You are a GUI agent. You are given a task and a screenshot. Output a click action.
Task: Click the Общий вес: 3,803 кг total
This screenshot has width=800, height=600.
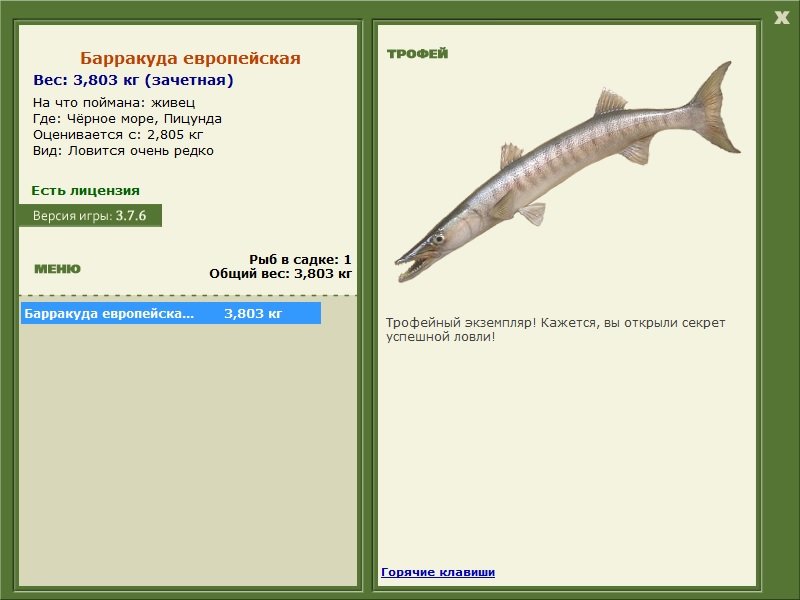(280, 274)
